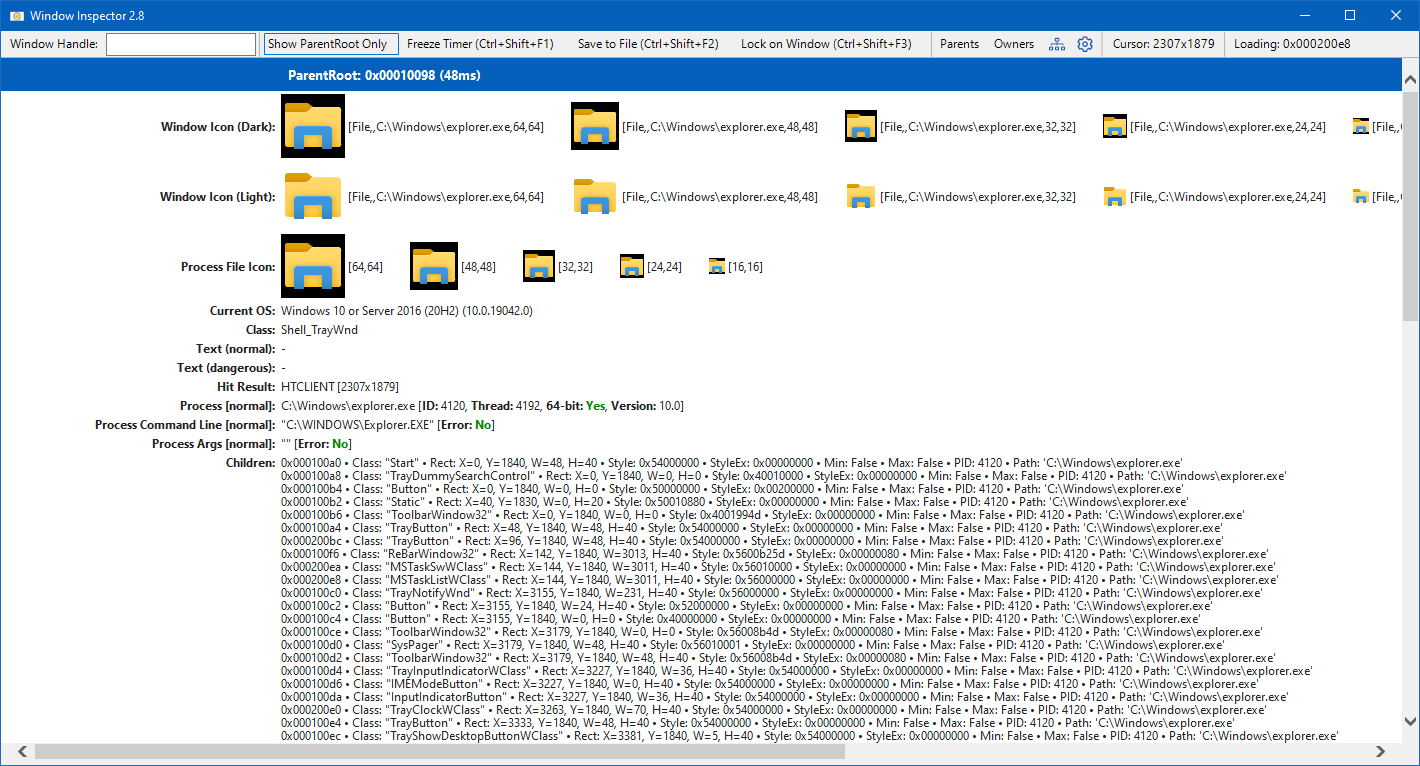Image resolution: width=1420 pixels, height=766 pixels.
Task: Click the Window Inspector app icon in title bar
Action: pos(16,15)
